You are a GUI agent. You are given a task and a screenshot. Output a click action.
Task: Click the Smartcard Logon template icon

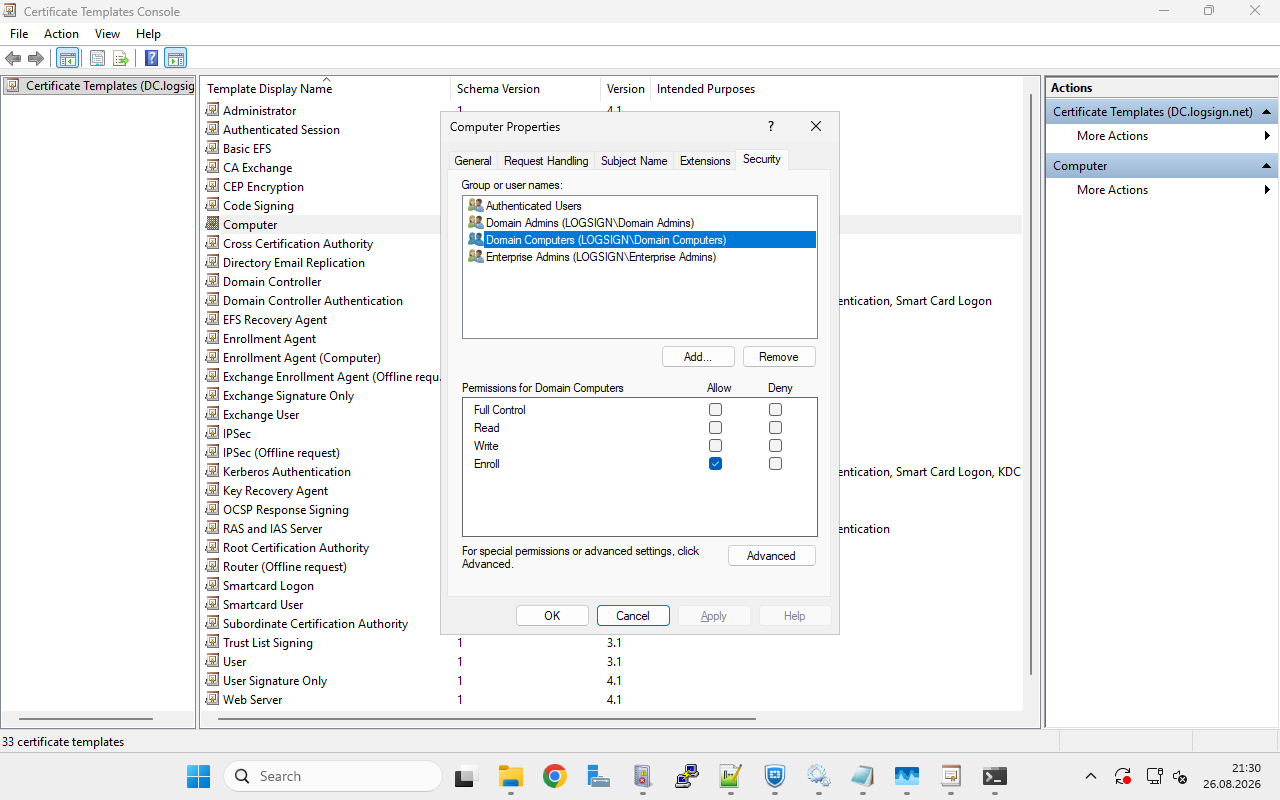pyautogui.click(x=212, y=585)
